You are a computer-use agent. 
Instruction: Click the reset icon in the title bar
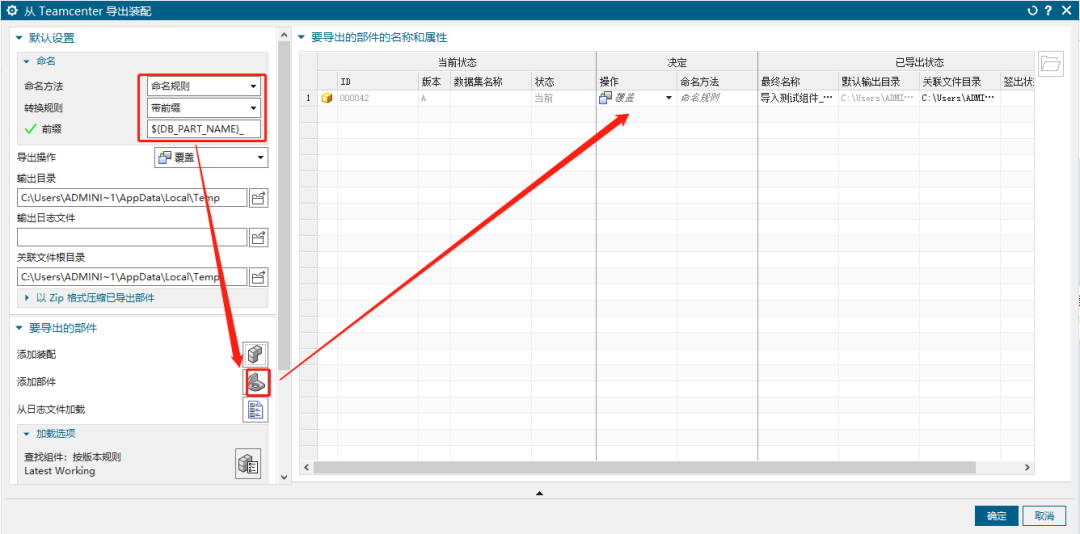coord(1032,10)
